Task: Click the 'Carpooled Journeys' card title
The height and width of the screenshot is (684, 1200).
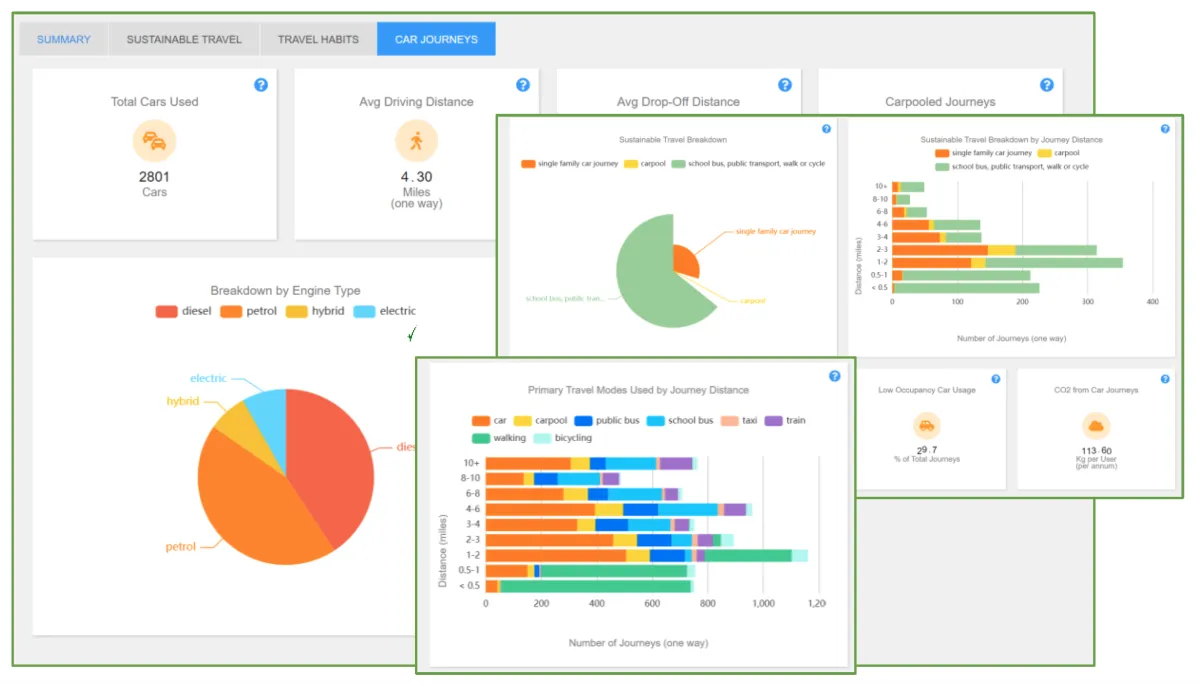Action: point(940,102)
